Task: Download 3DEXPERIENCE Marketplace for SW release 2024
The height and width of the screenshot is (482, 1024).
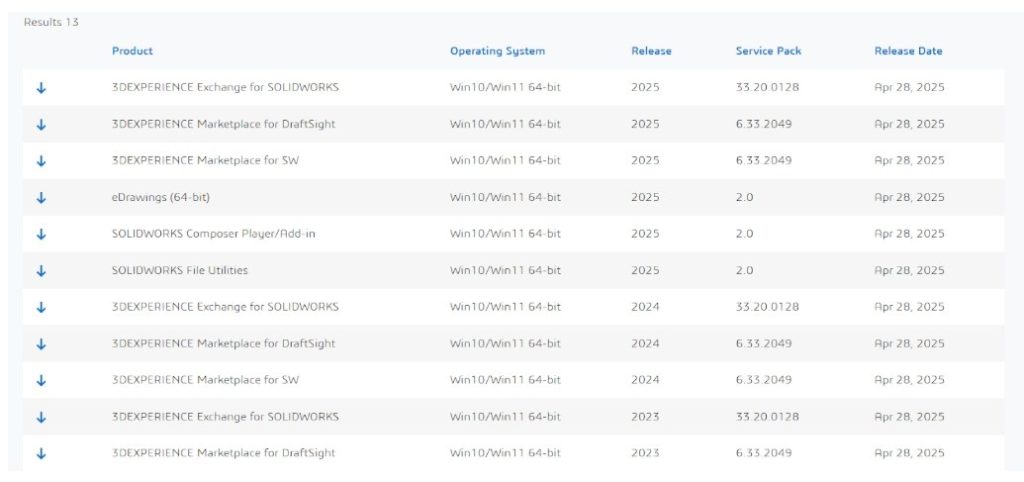Action: click(41, 380)
